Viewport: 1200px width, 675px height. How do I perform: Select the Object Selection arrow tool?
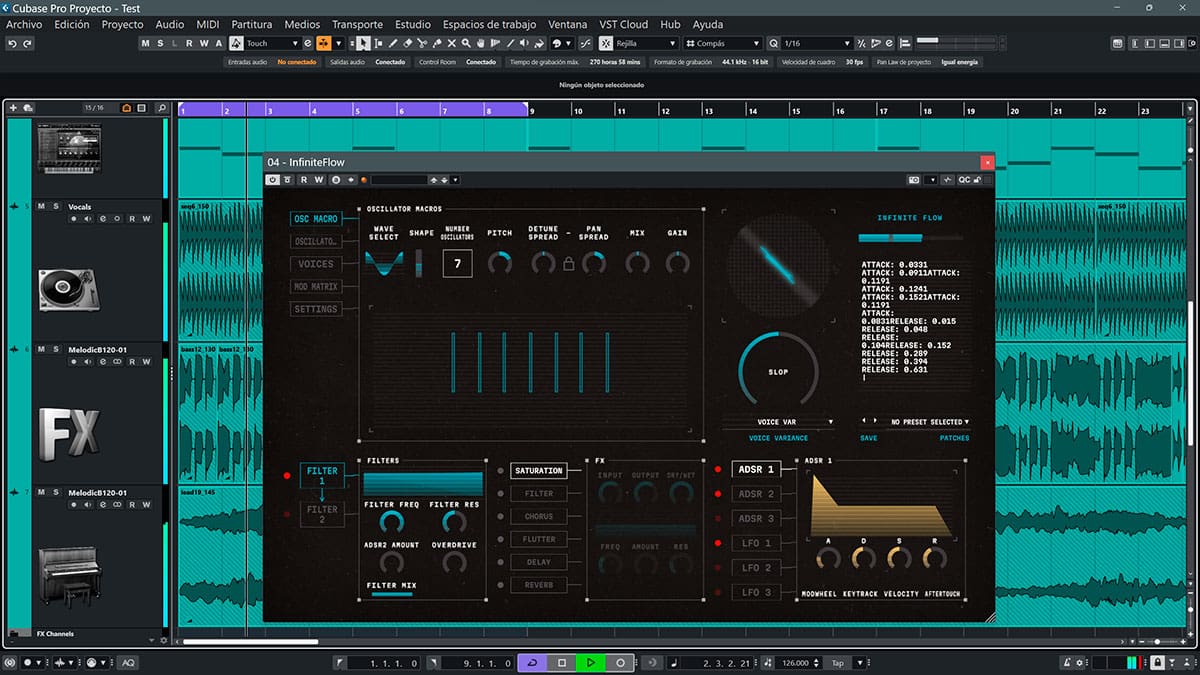[363, 43]
